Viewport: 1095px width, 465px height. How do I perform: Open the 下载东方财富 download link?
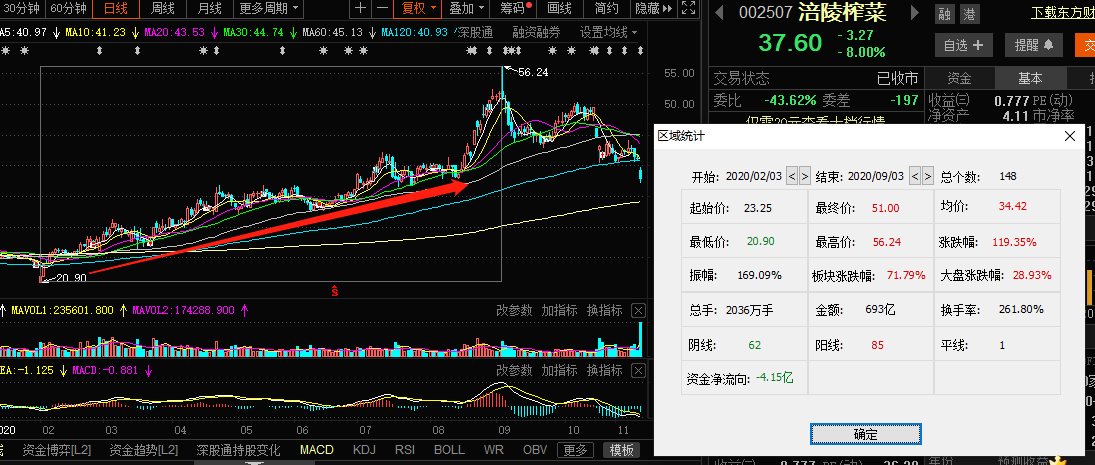point(1062,15)
